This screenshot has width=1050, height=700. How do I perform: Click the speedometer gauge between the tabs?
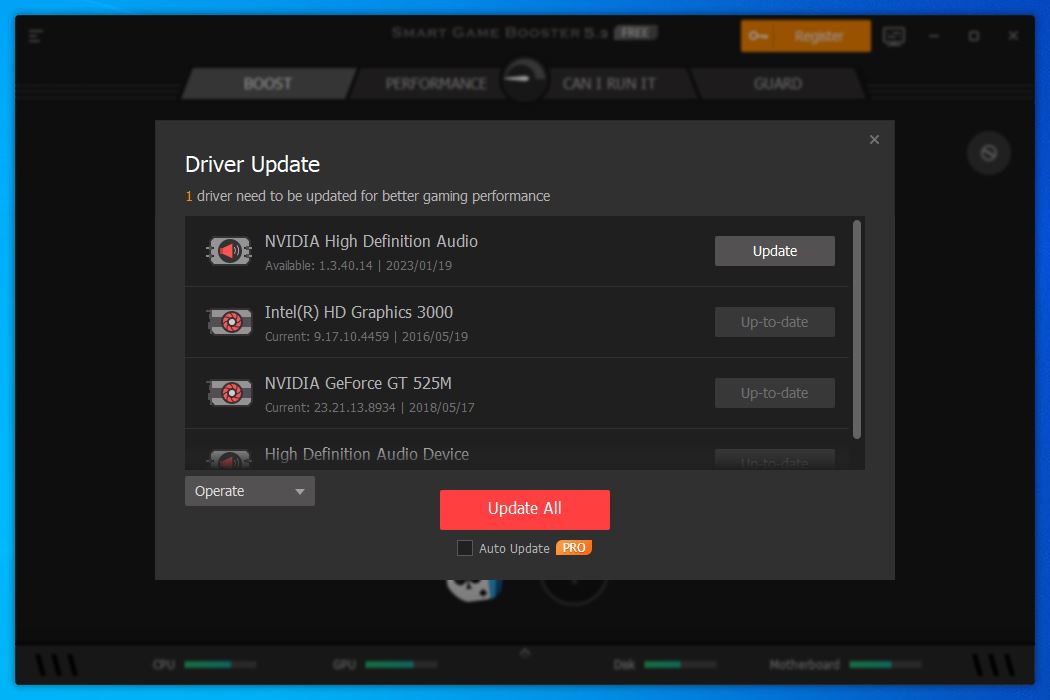pos(524,79)
